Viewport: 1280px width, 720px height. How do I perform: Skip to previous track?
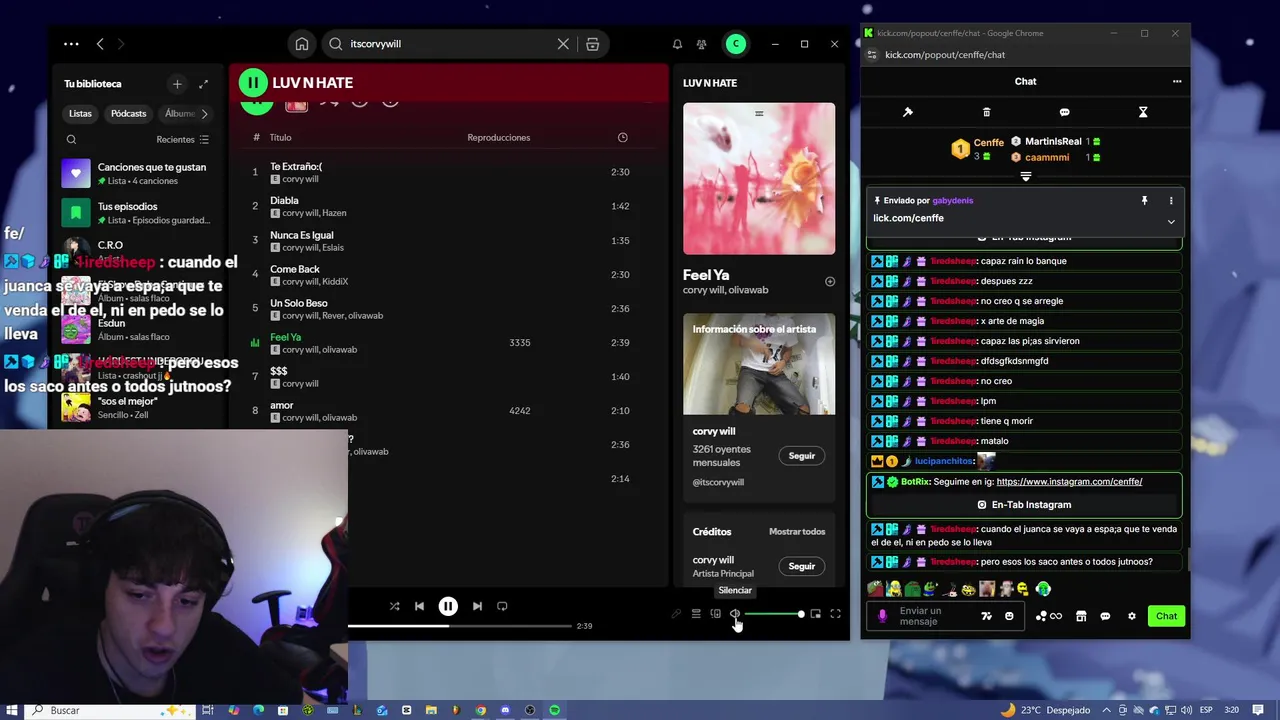419,606
